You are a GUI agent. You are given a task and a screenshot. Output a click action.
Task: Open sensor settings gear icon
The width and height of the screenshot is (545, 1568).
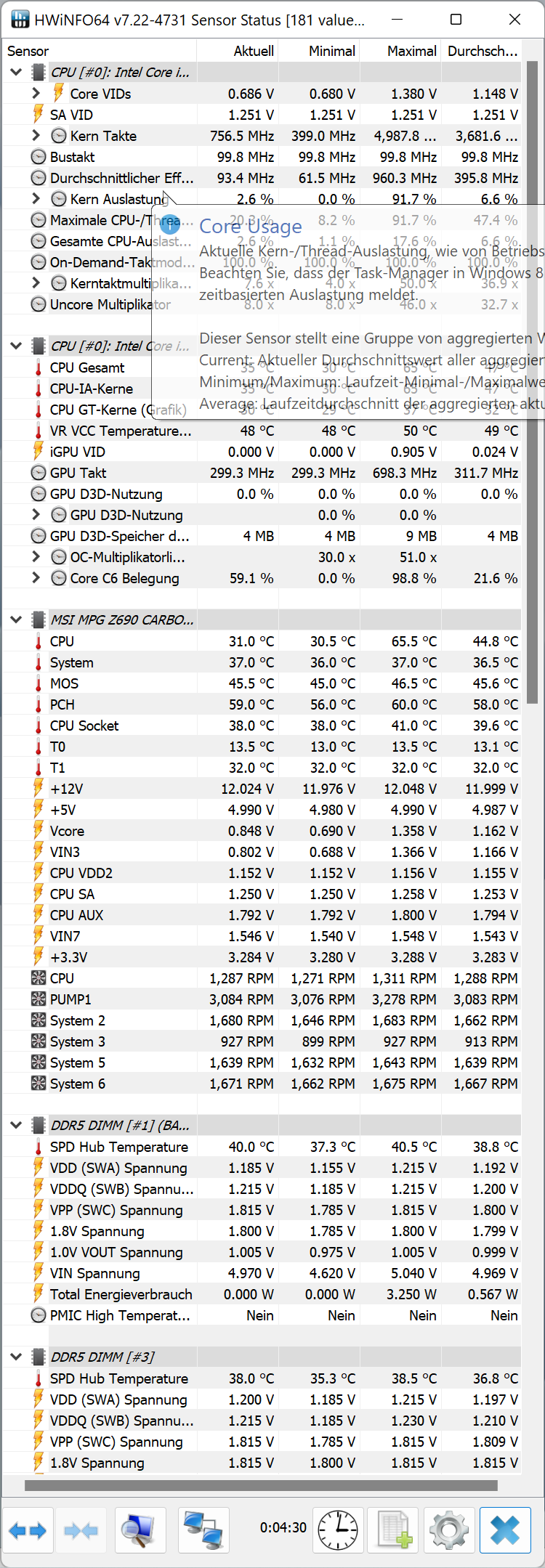click(449, 1531)
